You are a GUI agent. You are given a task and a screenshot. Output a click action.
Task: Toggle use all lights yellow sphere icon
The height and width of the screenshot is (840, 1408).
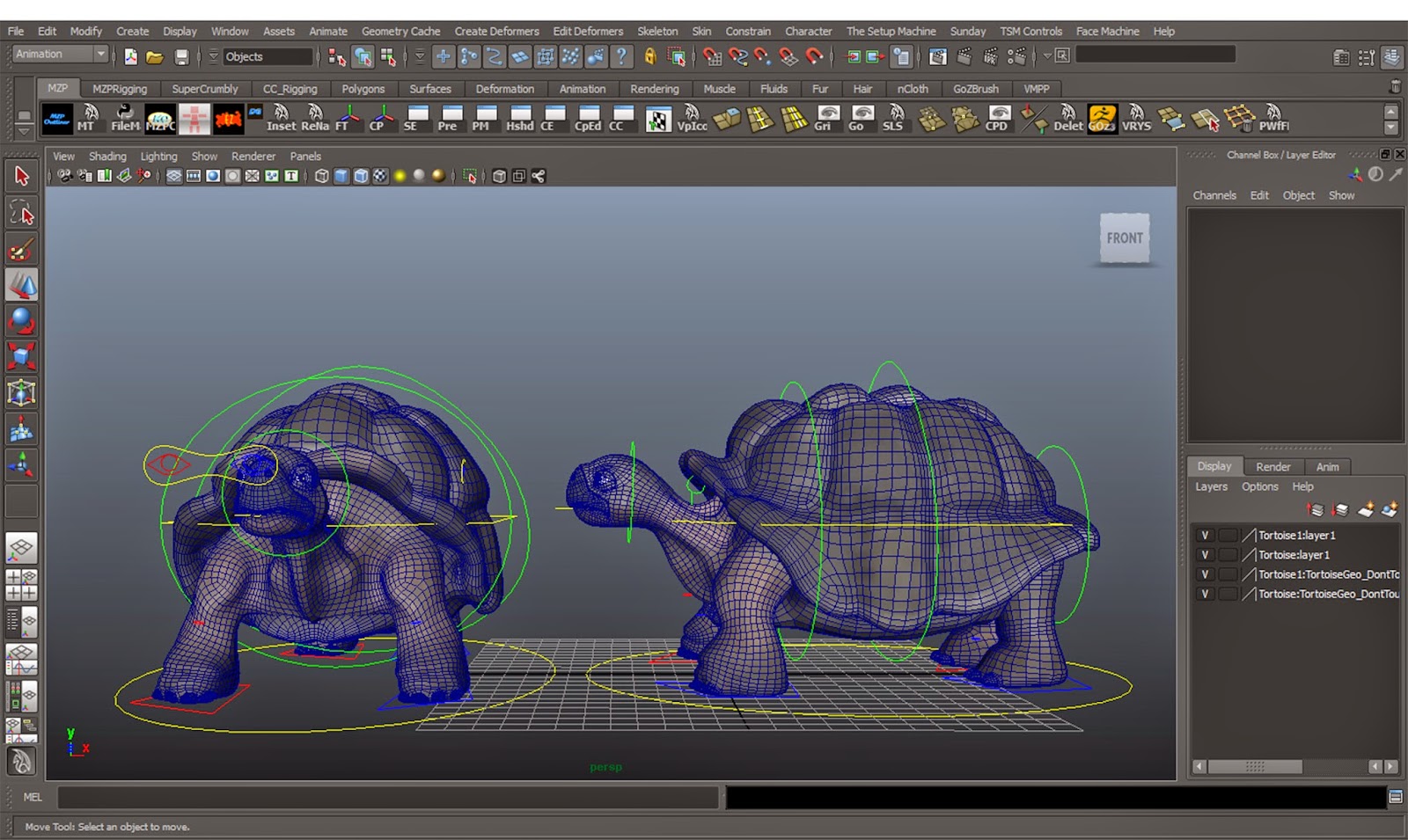[400, 176]
